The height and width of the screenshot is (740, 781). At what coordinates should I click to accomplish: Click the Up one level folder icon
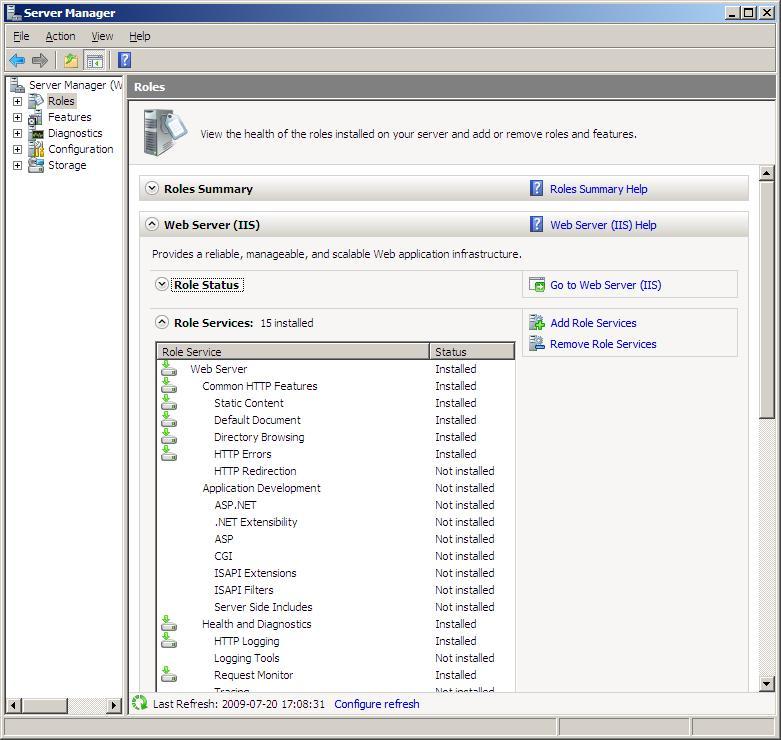tap(71, 61)
